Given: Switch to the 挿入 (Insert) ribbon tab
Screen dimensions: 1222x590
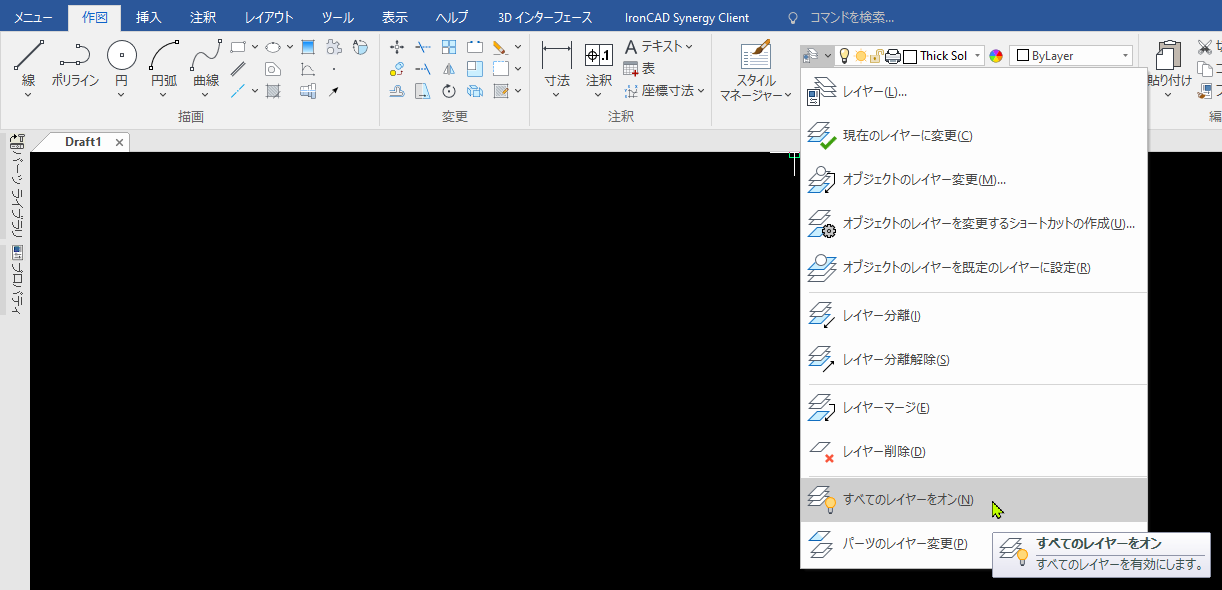Looking at the screenshot, I should click(148, 17).
